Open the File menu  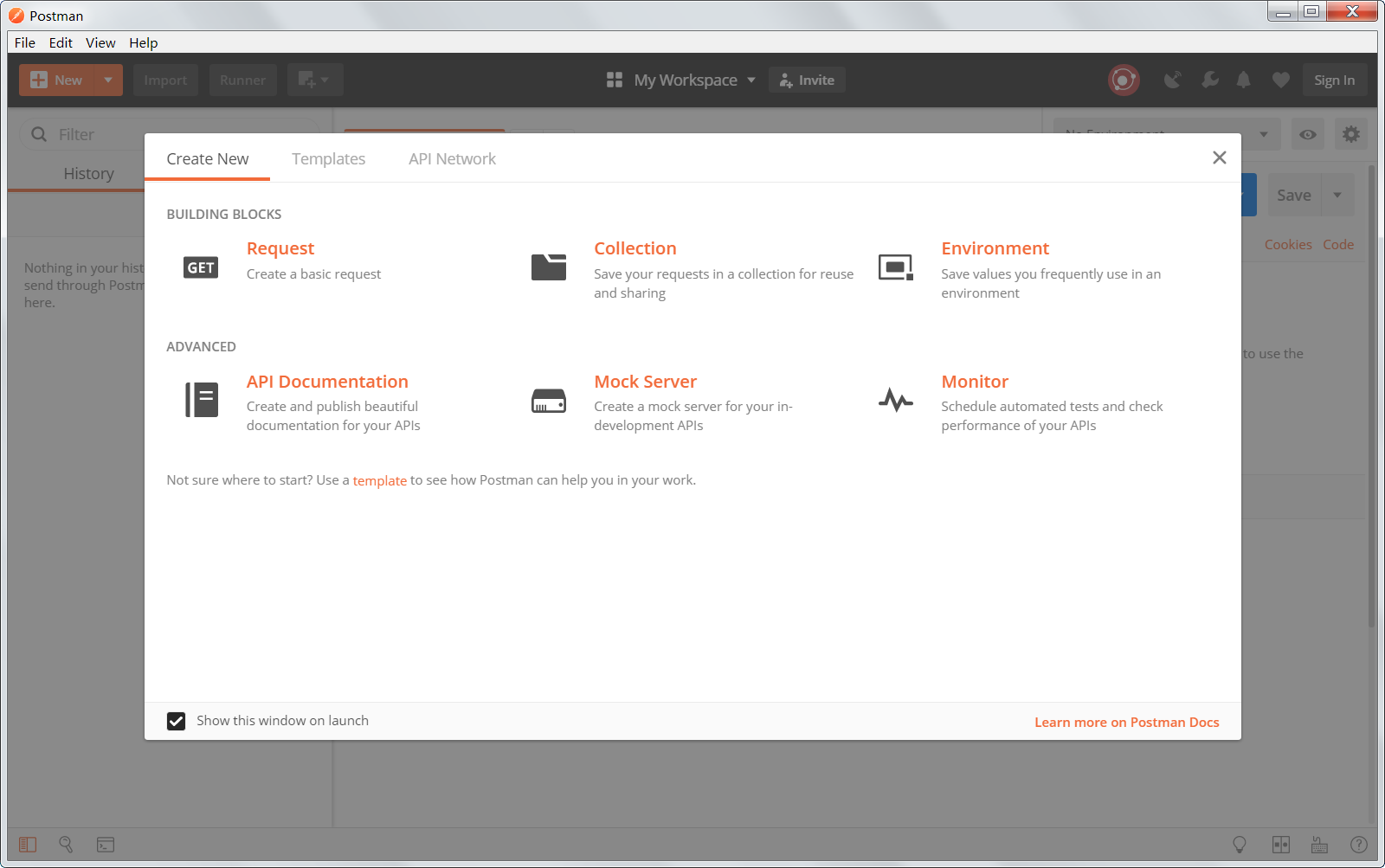[x=25, y=43]
